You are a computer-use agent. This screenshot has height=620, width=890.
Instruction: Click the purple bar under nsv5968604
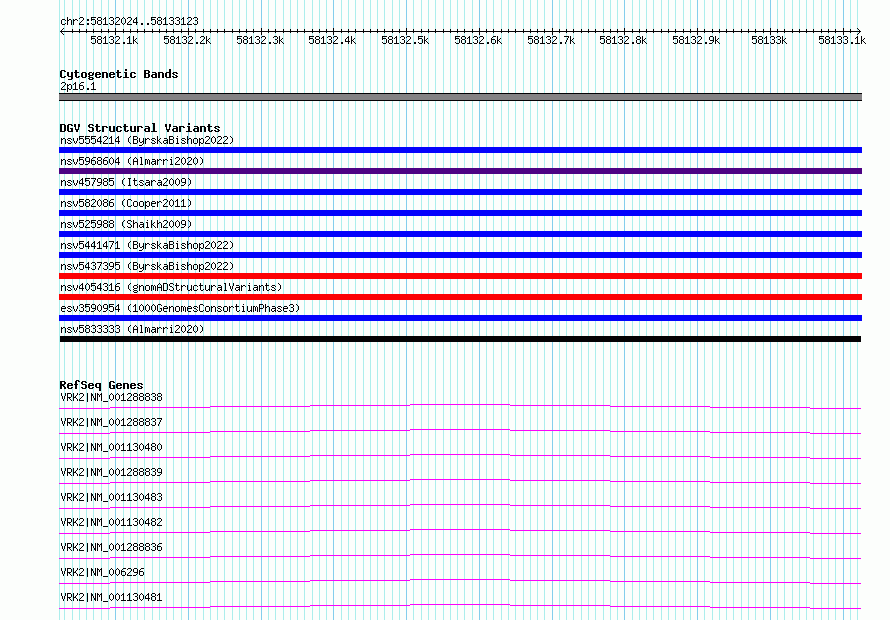tap(460, 171)
